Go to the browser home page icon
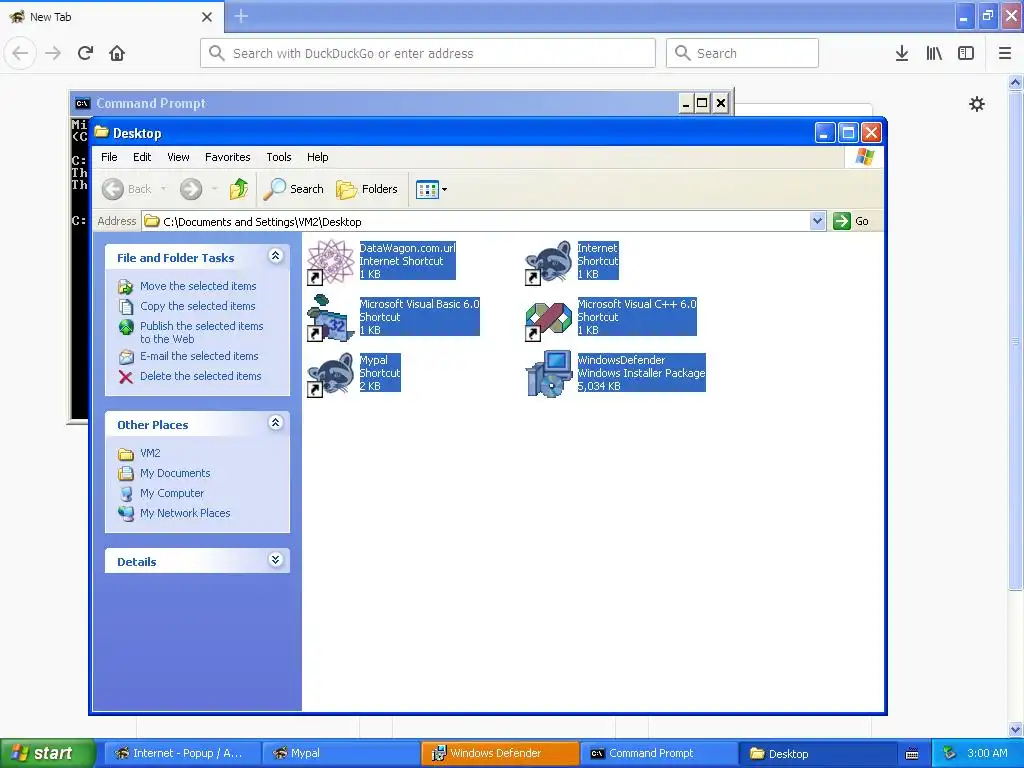 pos(117,53)
